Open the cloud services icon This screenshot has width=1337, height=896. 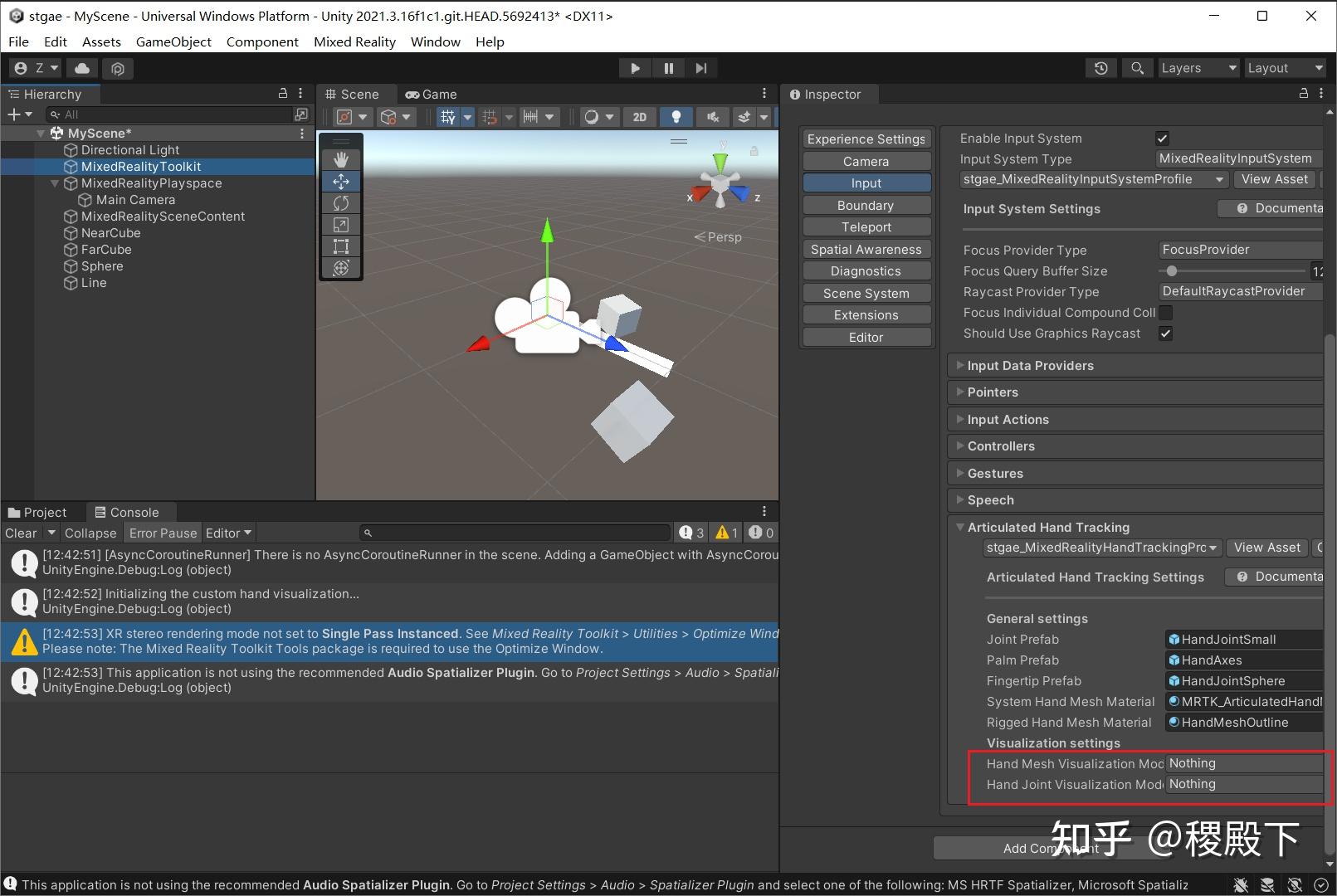pyautogui.click(x=82, y=68)
